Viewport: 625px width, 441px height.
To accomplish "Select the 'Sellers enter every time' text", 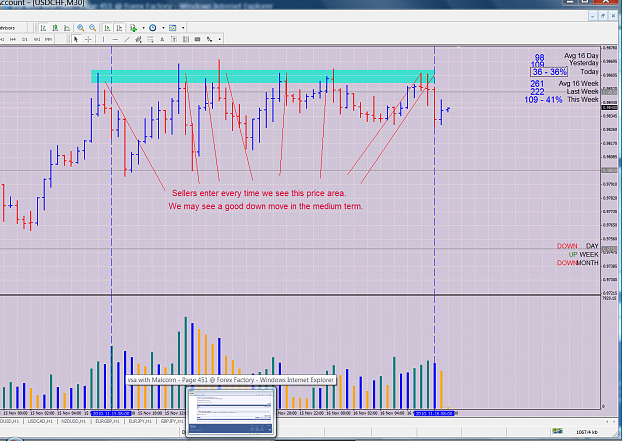I will (x=259, y=193).
